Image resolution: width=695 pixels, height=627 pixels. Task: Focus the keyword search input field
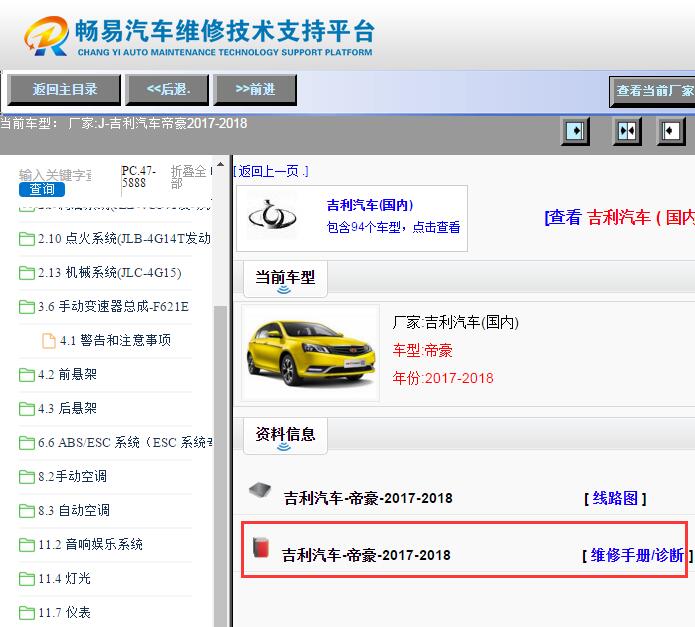pyautogui.click(x=55, y=175)
